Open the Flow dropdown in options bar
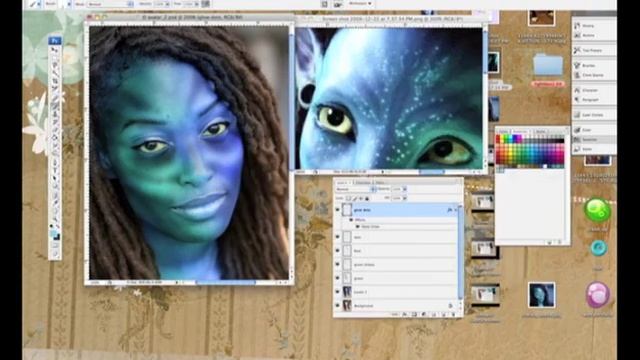Screen dimensions: 640x360 point(197,4)
